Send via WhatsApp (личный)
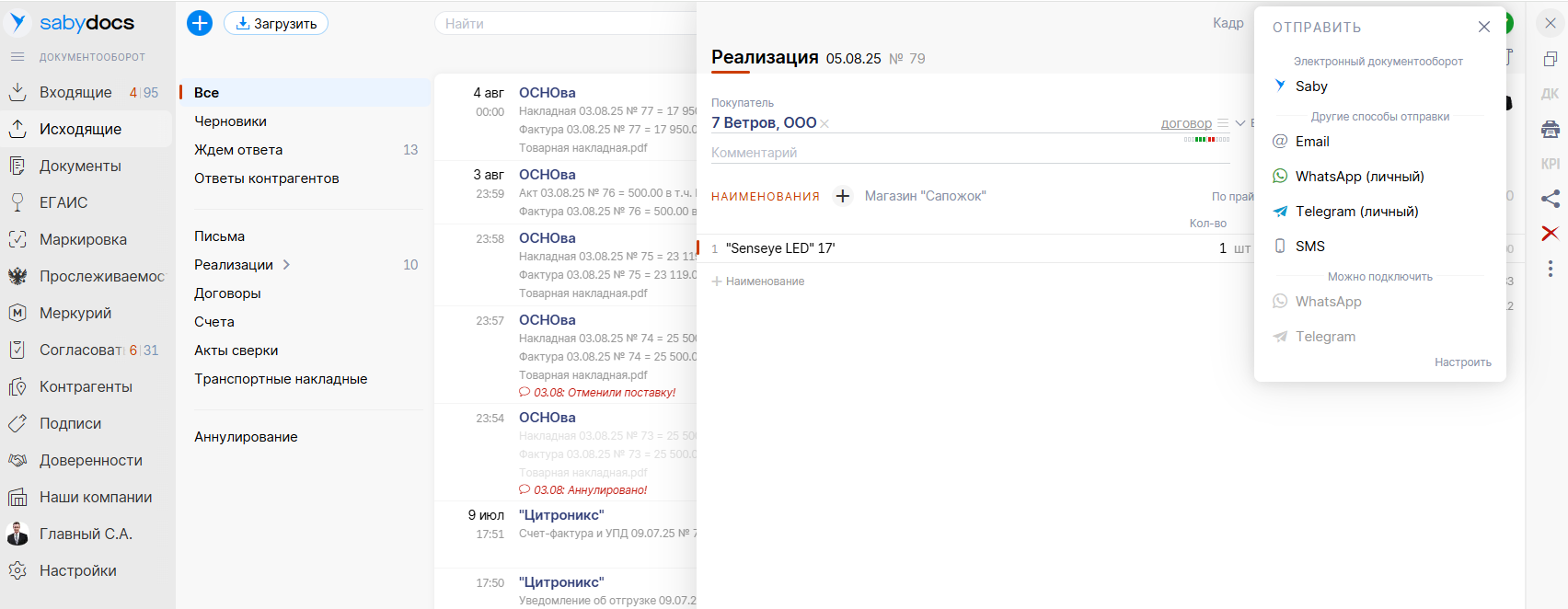 (1359, 177)
